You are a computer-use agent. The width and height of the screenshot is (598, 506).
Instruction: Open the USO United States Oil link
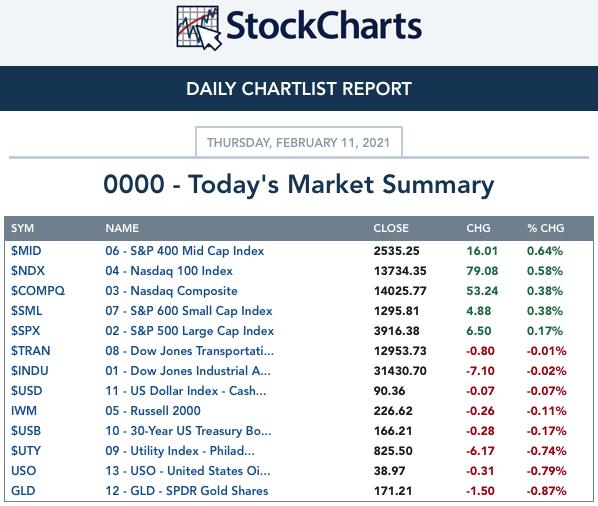click(x=188, y=471)
